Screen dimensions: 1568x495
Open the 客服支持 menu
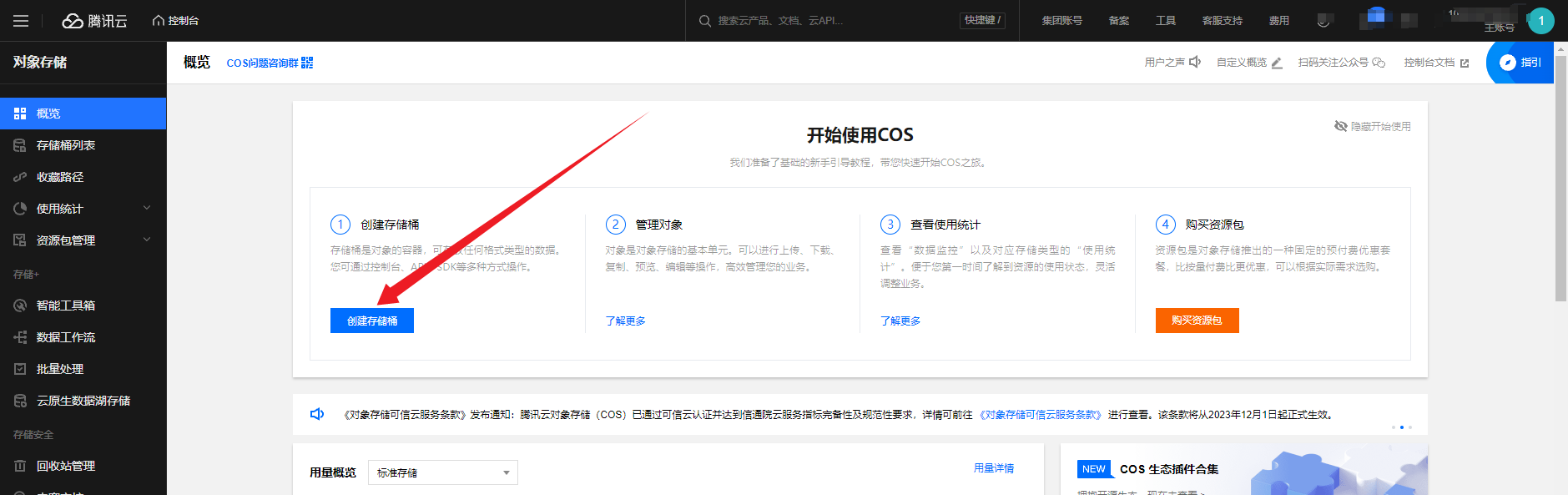(1223, 21)
